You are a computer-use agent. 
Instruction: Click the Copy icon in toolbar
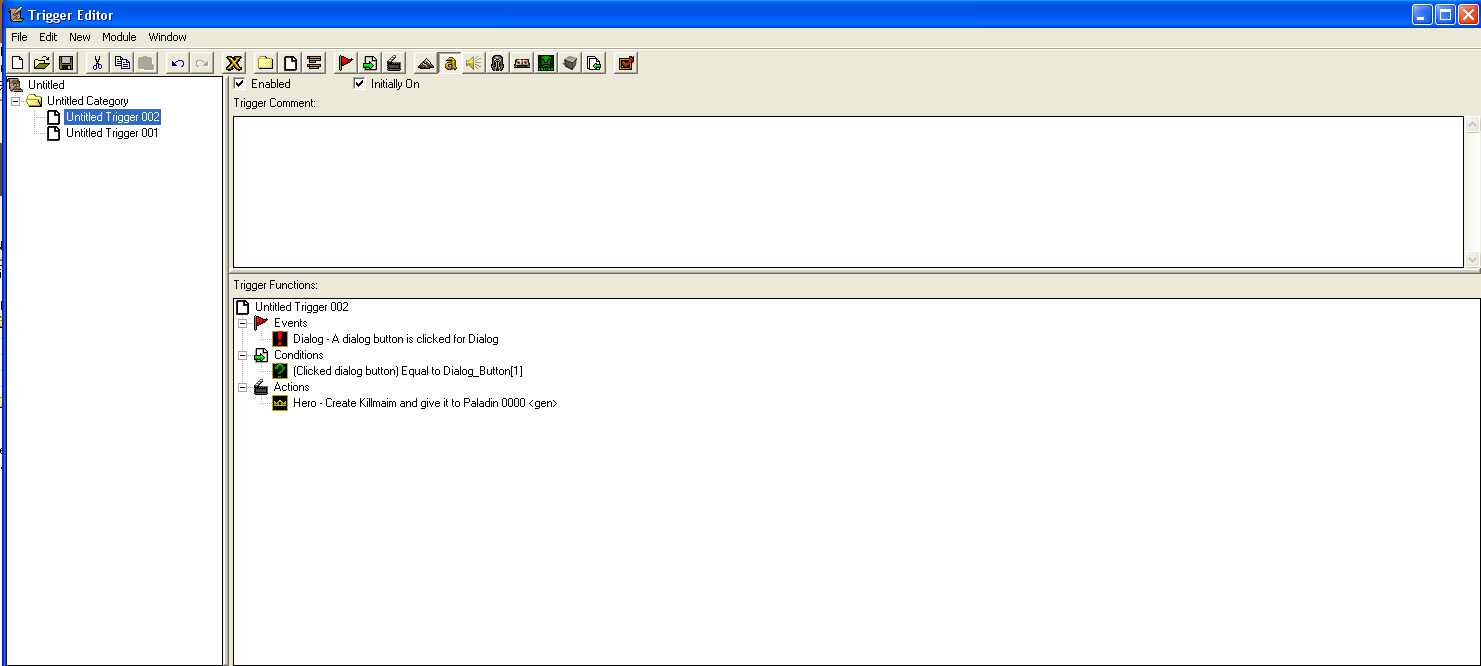click(122, 63)
